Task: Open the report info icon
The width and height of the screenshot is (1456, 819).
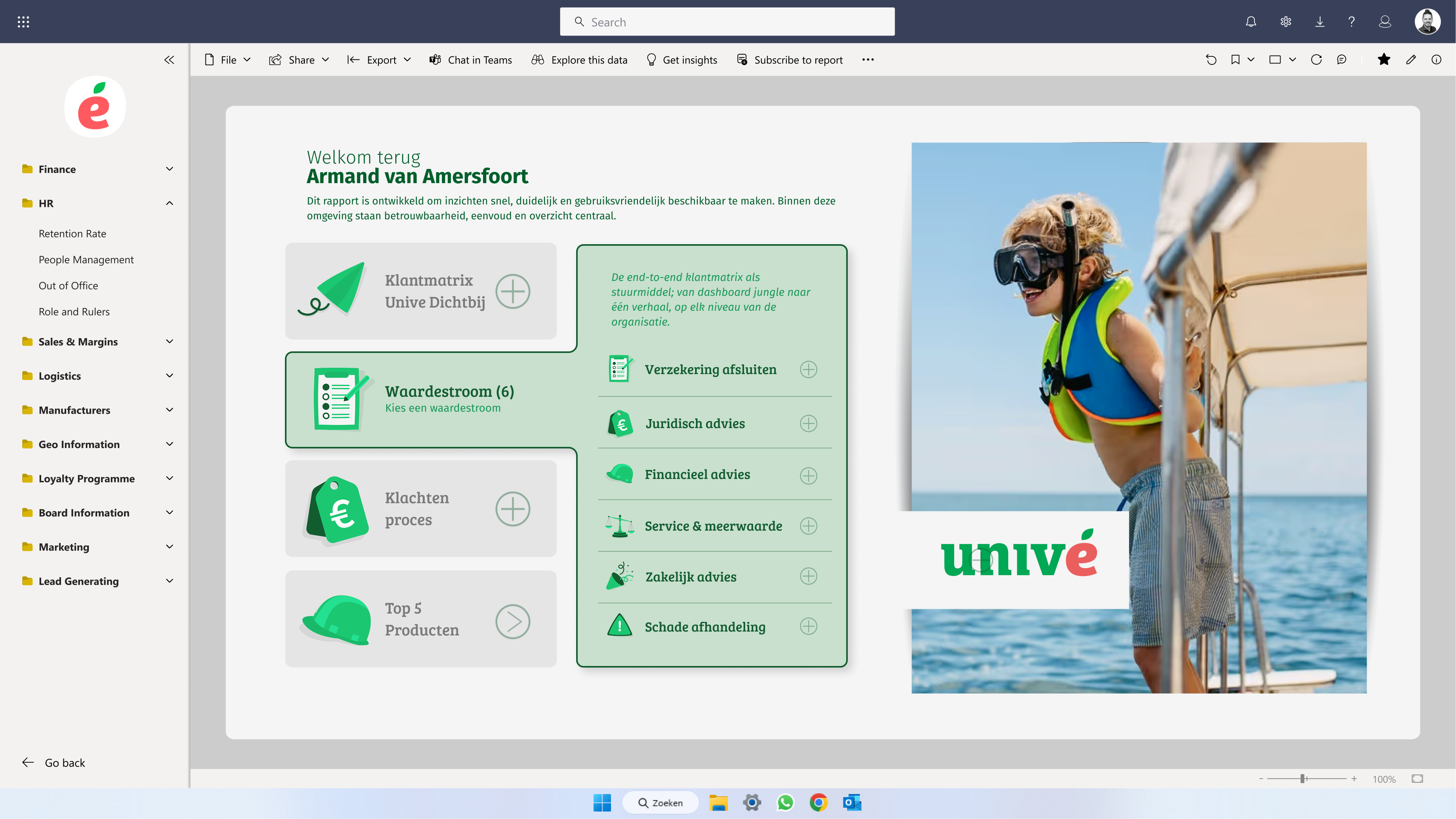Action: [x=1436, y=59]
